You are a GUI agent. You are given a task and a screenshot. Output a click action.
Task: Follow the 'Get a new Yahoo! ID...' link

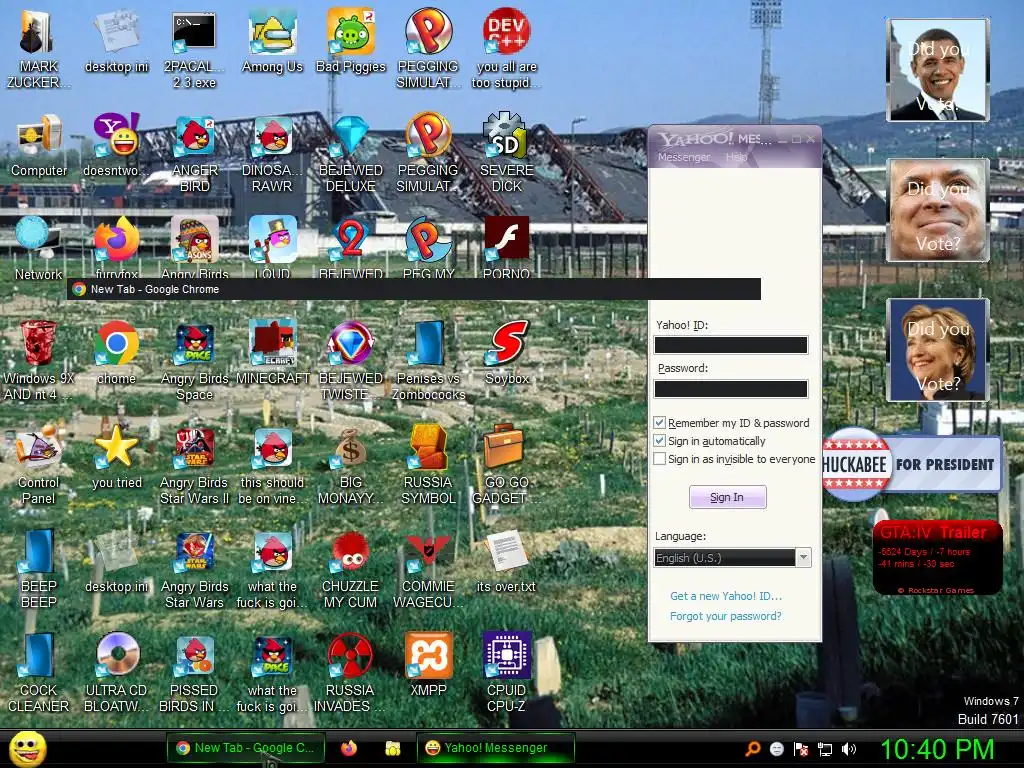(x=726, y=596)
